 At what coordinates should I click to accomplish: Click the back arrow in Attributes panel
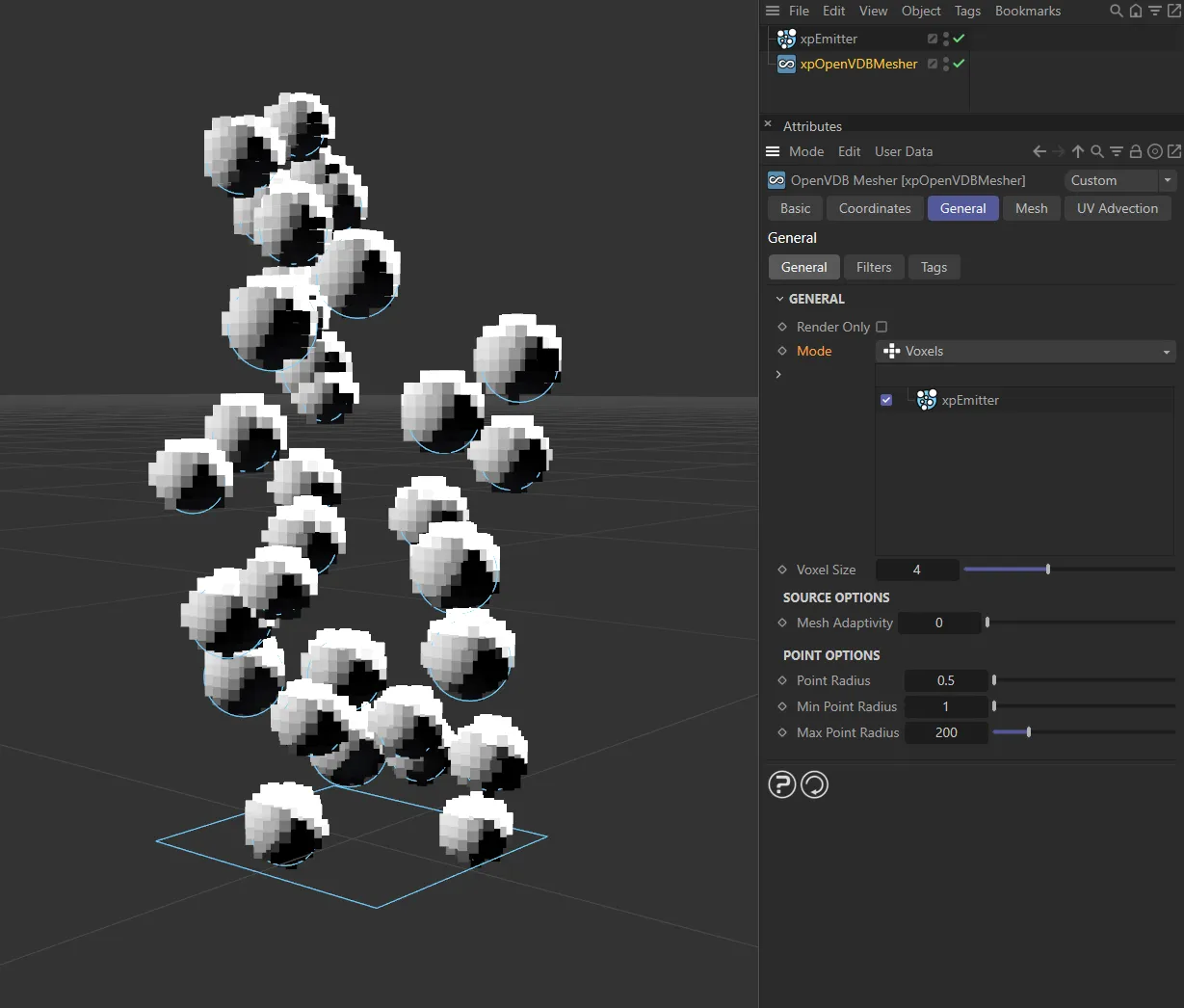[x=1039, y=151]
